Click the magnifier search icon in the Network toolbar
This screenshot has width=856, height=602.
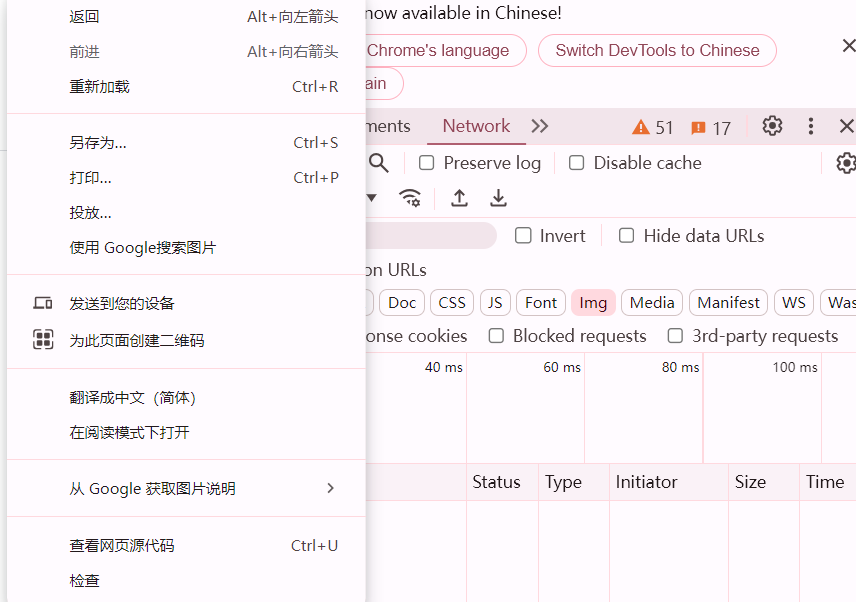[379, 163]
